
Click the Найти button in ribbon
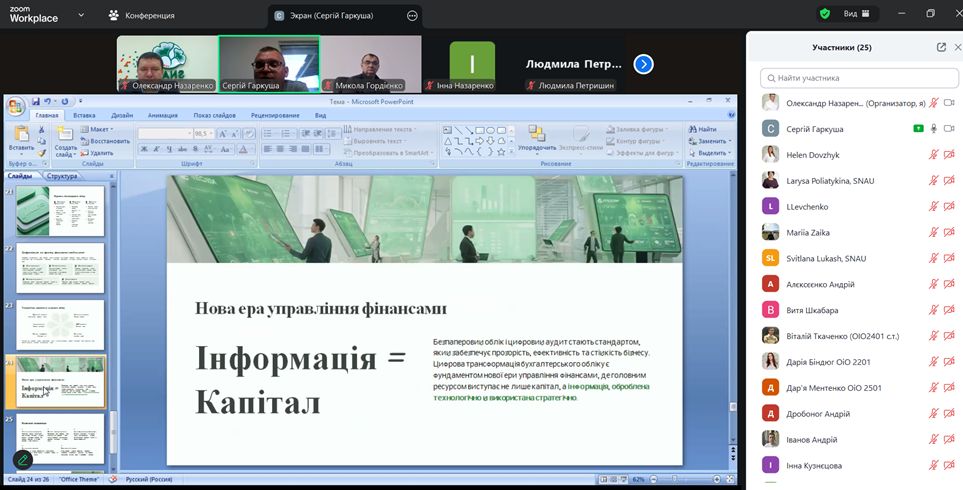(707, 129)
